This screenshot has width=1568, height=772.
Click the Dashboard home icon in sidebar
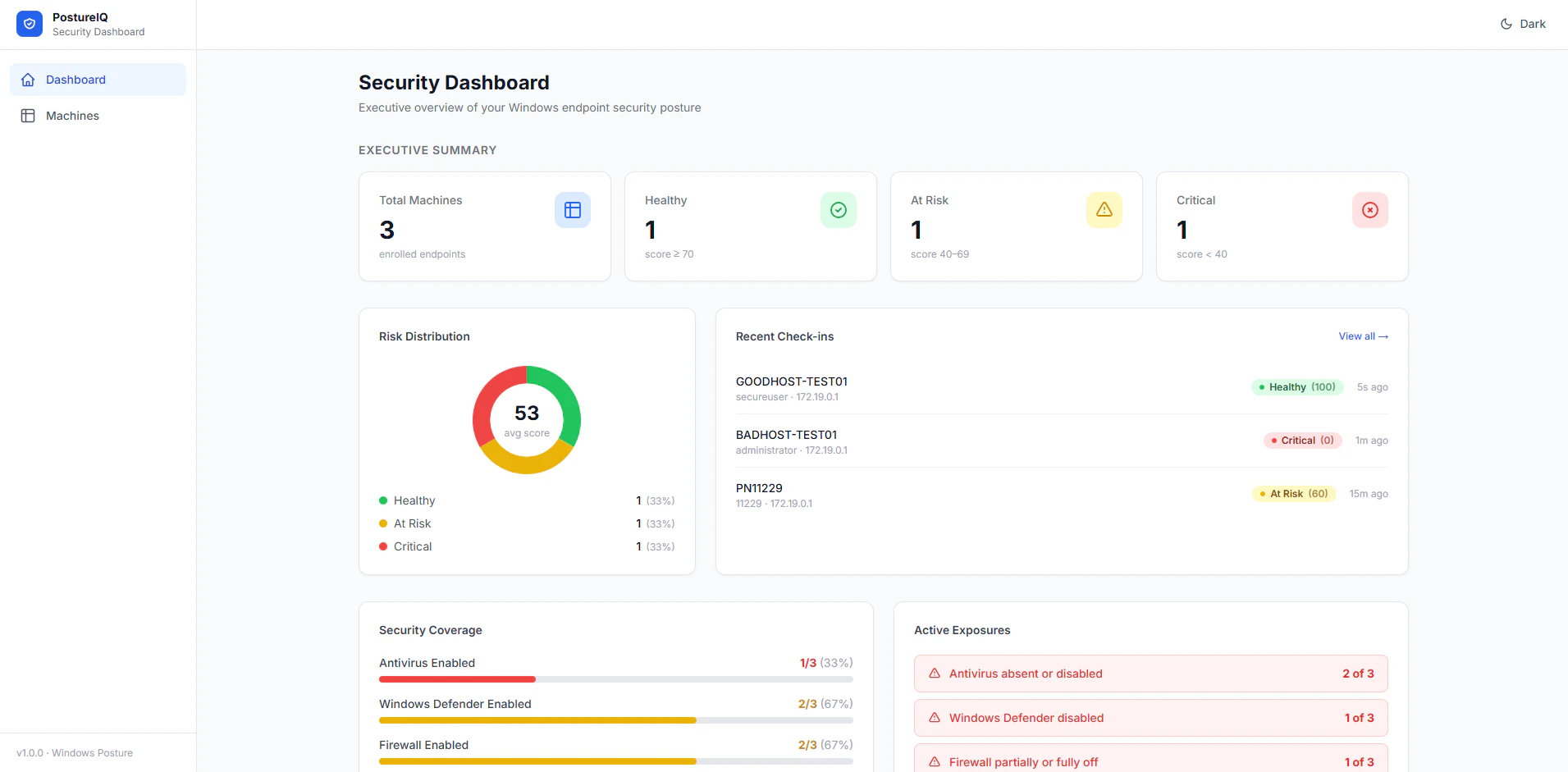point(28,80)
